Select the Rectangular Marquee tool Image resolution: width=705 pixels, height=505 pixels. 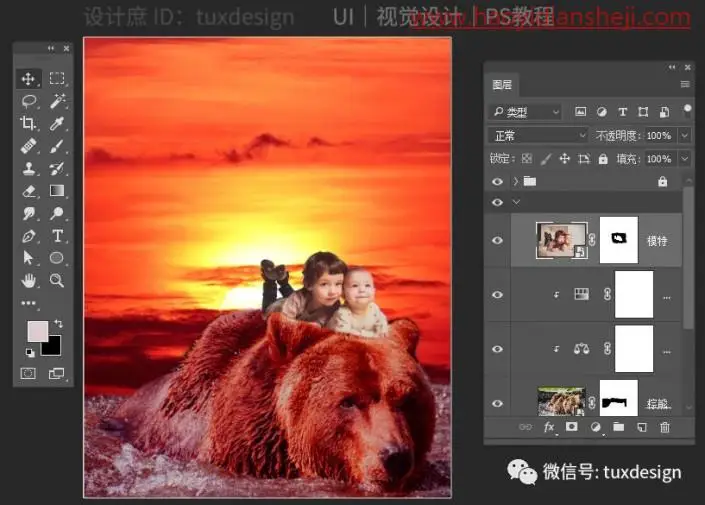[57, 78]
